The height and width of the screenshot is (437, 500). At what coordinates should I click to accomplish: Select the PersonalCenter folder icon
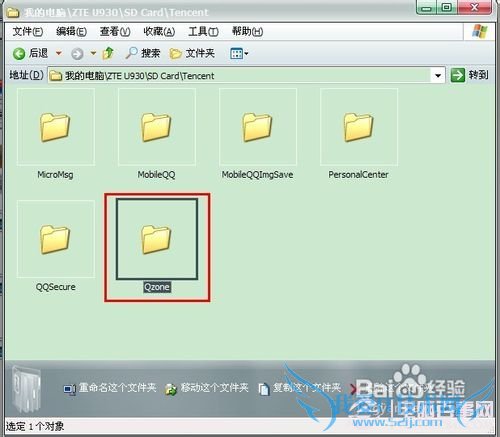[x=359, y=127]
